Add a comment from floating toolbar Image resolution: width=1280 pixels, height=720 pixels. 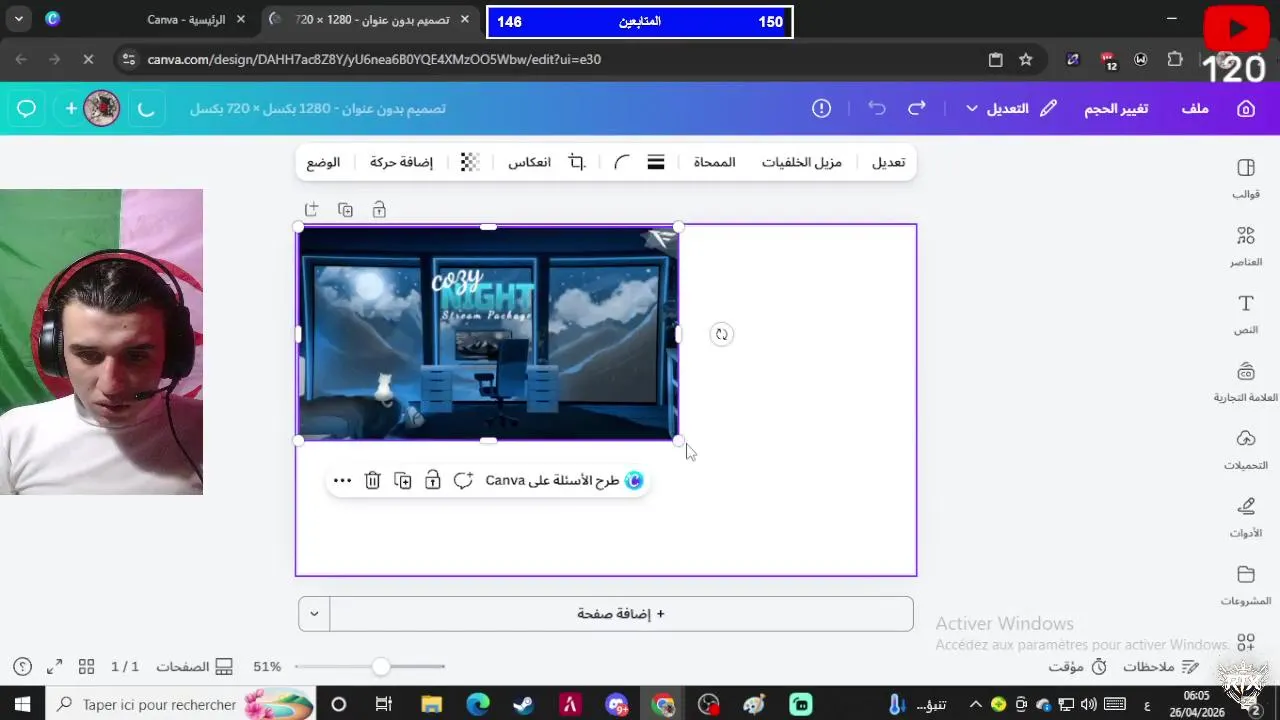pos(463,481)
